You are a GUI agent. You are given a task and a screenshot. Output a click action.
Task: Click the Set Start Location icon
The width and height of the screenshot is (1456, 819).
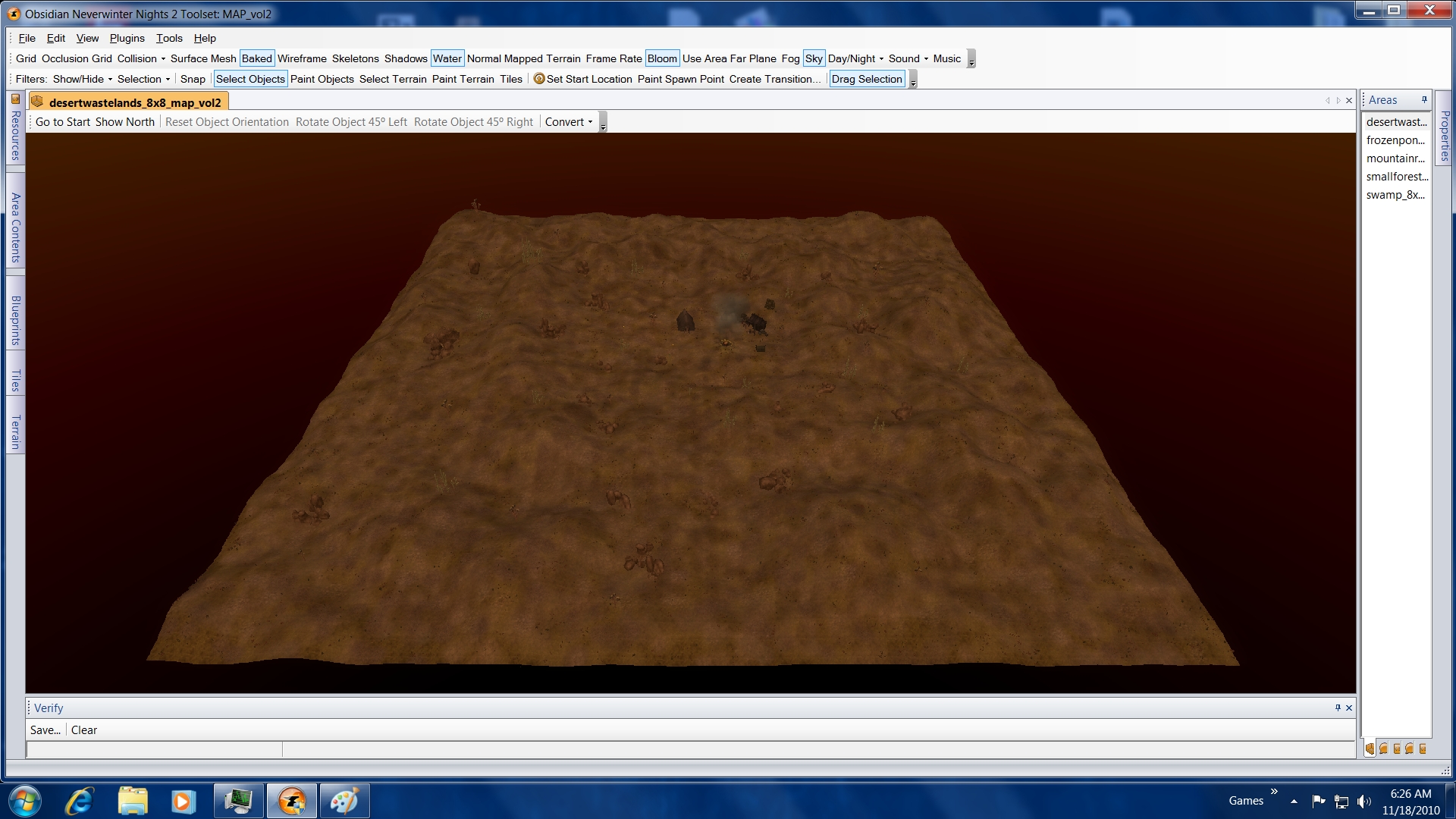[539, 79]
